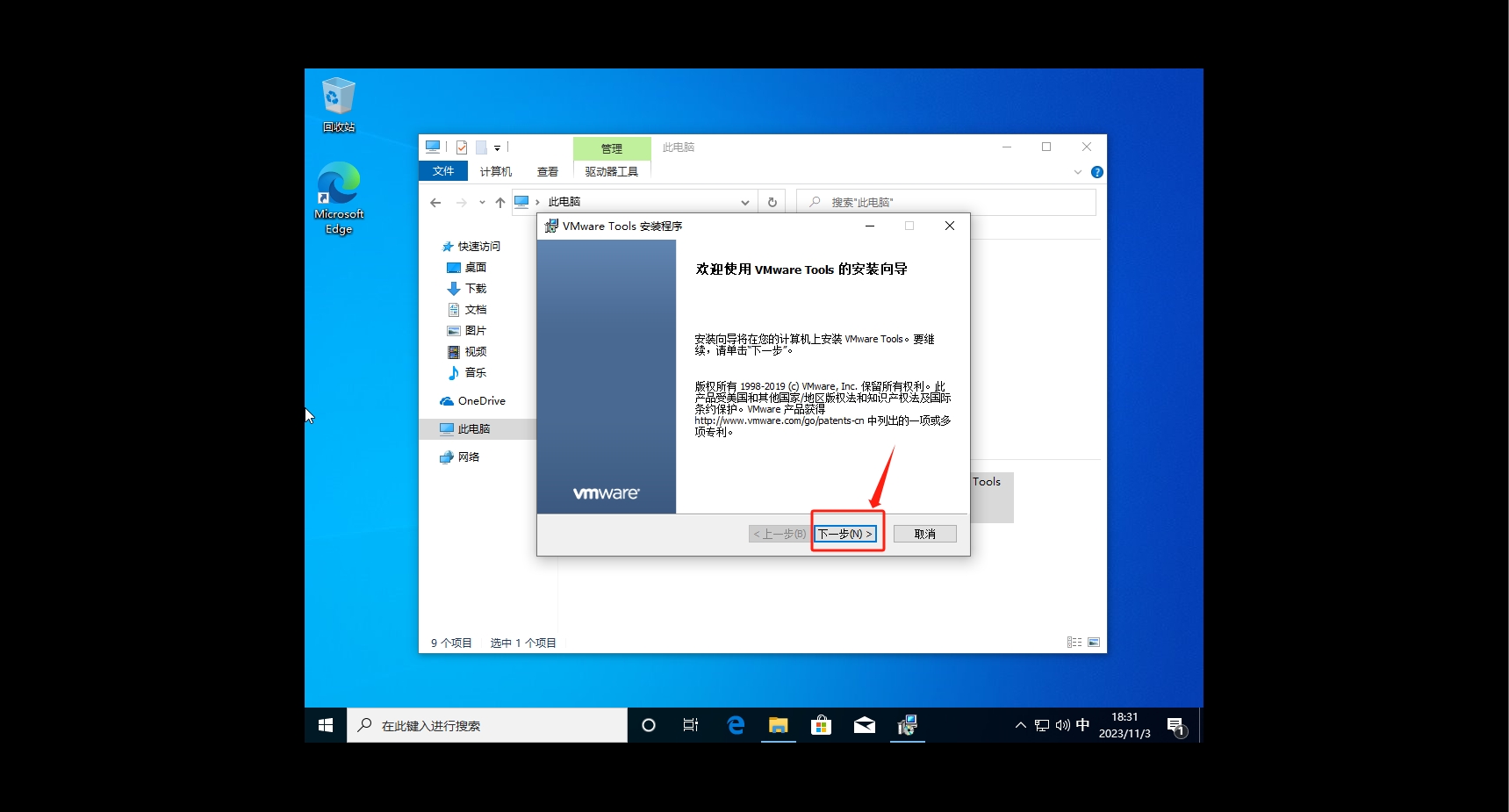The height and width of the screenshot is (812, 1509).
Task: Go up one folder level in Explorer
Action: [x=500, y=202]
